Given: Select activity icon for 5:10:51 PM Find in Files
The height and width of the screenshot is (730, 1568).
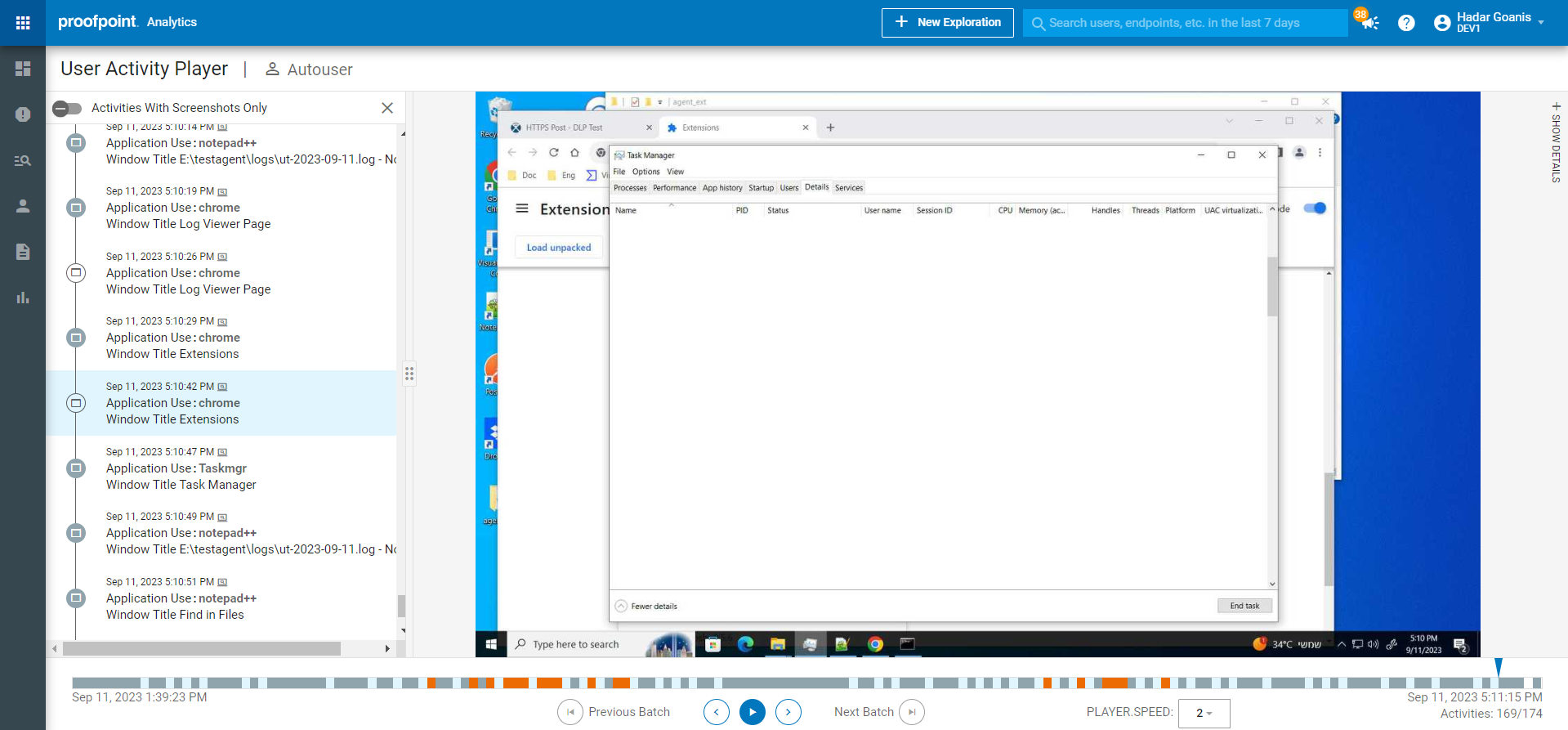Looking at the screenshot, I should (x=76, y=598).
